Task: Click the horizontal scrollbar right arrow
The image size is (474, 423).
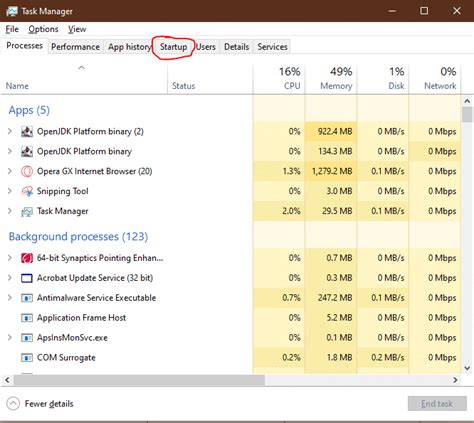Action: 455,380
